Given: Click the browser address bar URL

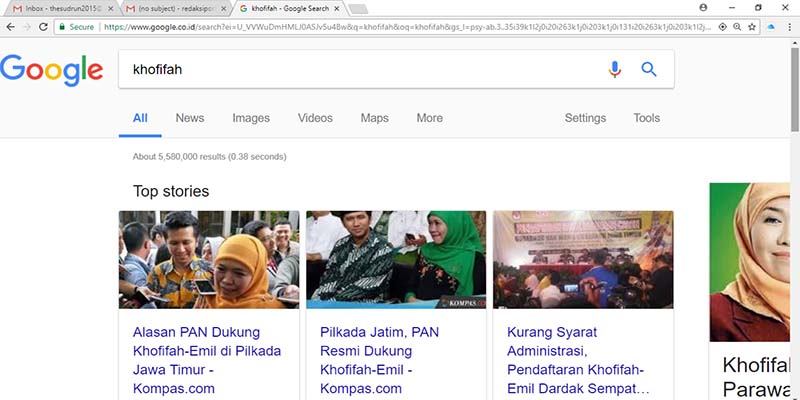Looking at the screenshot, I should tap(407, 27).
